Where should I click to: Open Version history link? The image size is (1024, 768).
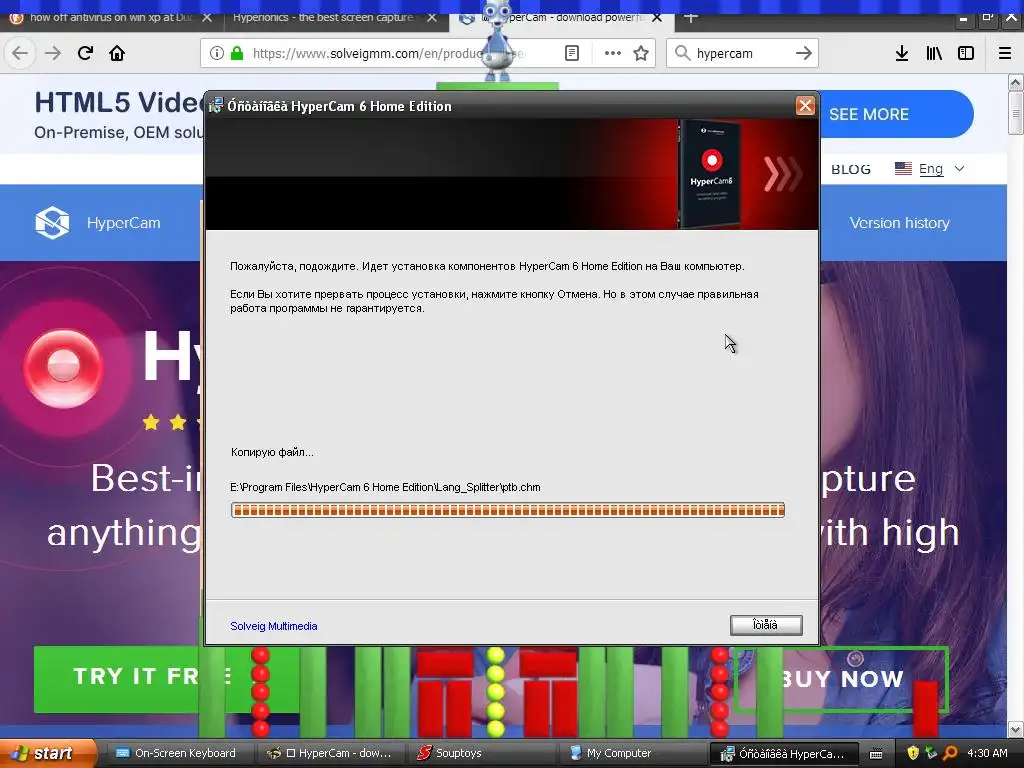(899, 223)
